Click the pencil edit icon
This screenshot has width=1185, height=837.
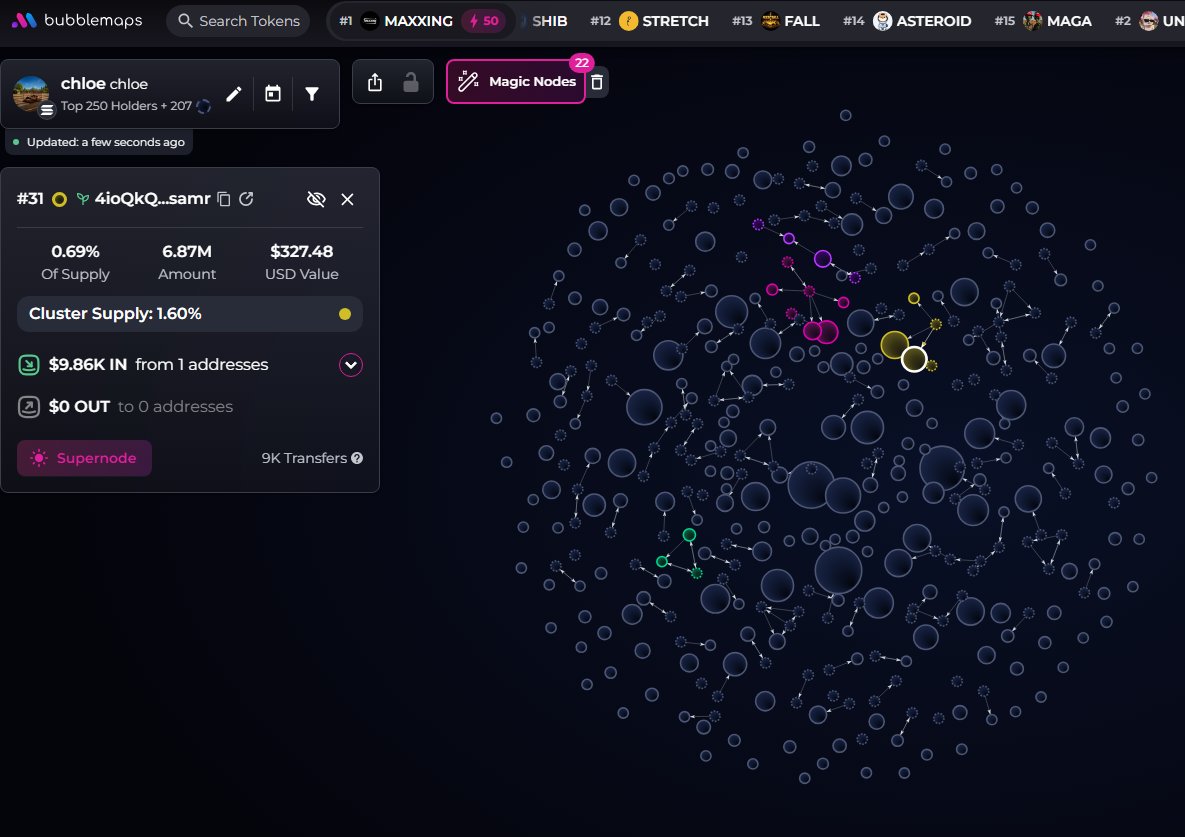click(234, 94)
